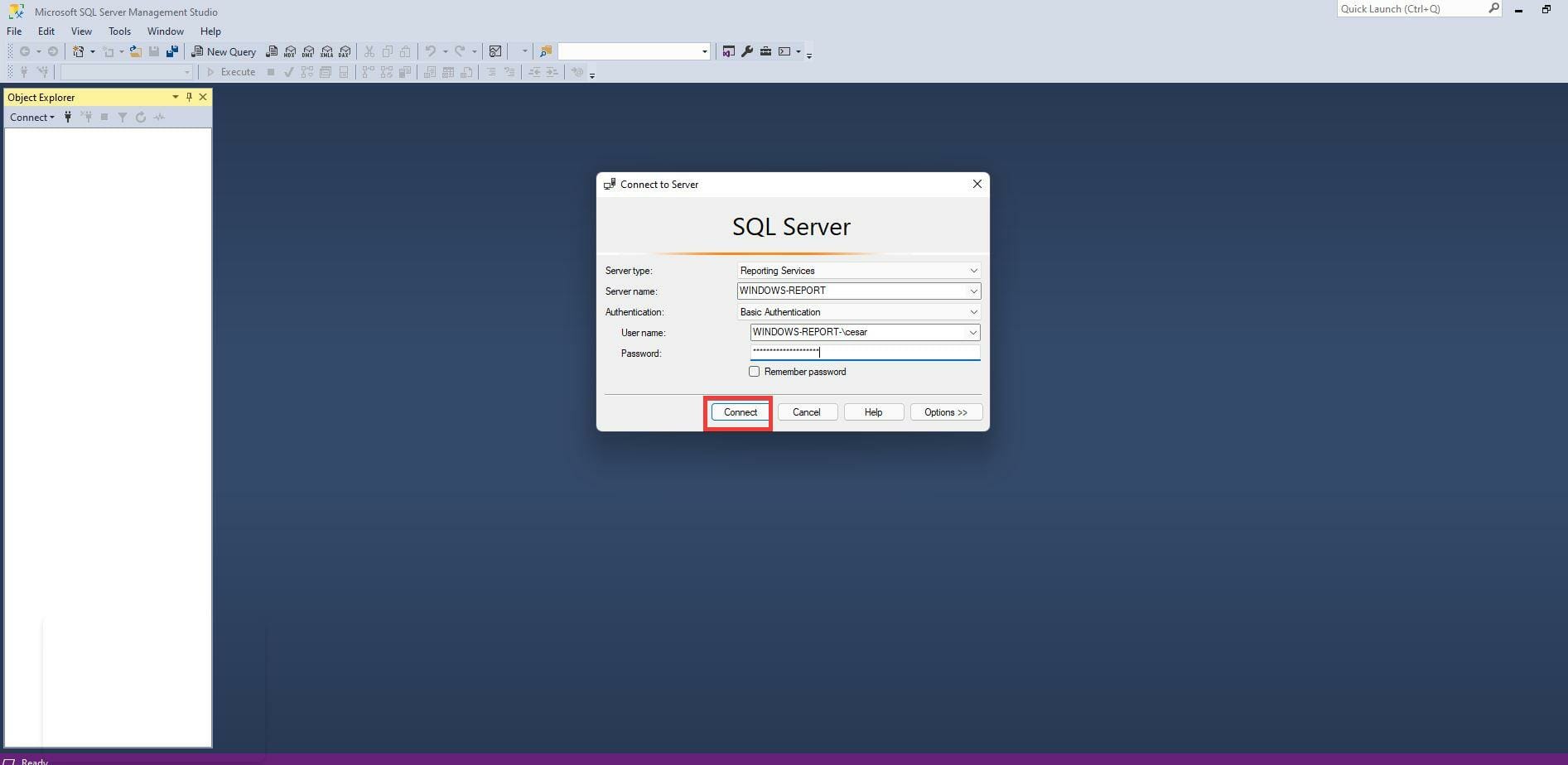The image size is (1568, 765).
Task: Enable Remember password
Action: [755, 371]
